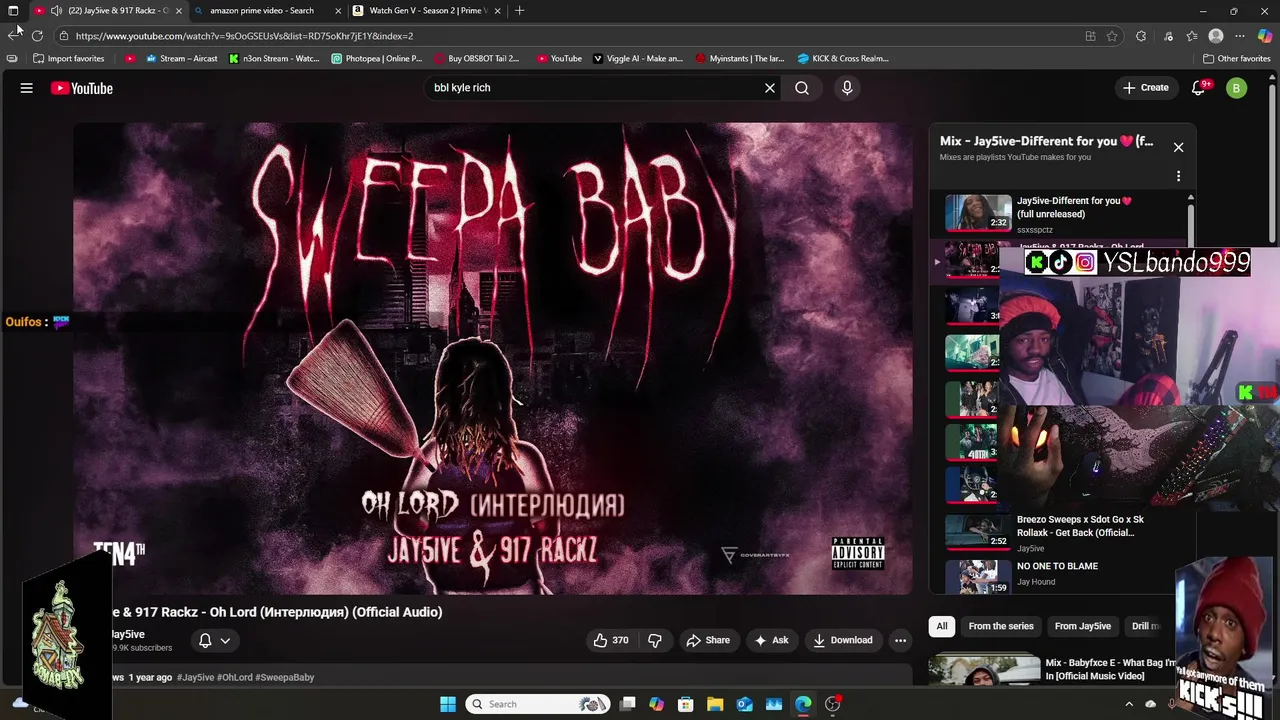Open the Import favorites bookmark
This screenshot has width=1280, height=720.
click(68, 59)
